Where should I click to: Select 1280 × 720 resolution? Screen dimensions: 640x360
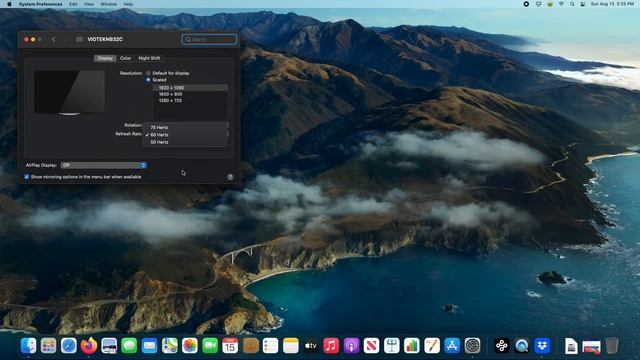pos(191,100)
